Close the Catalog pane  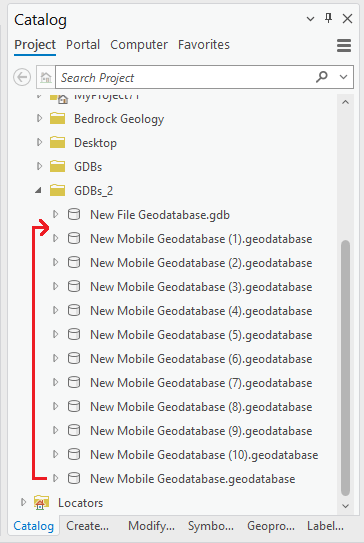coord(347,19)
